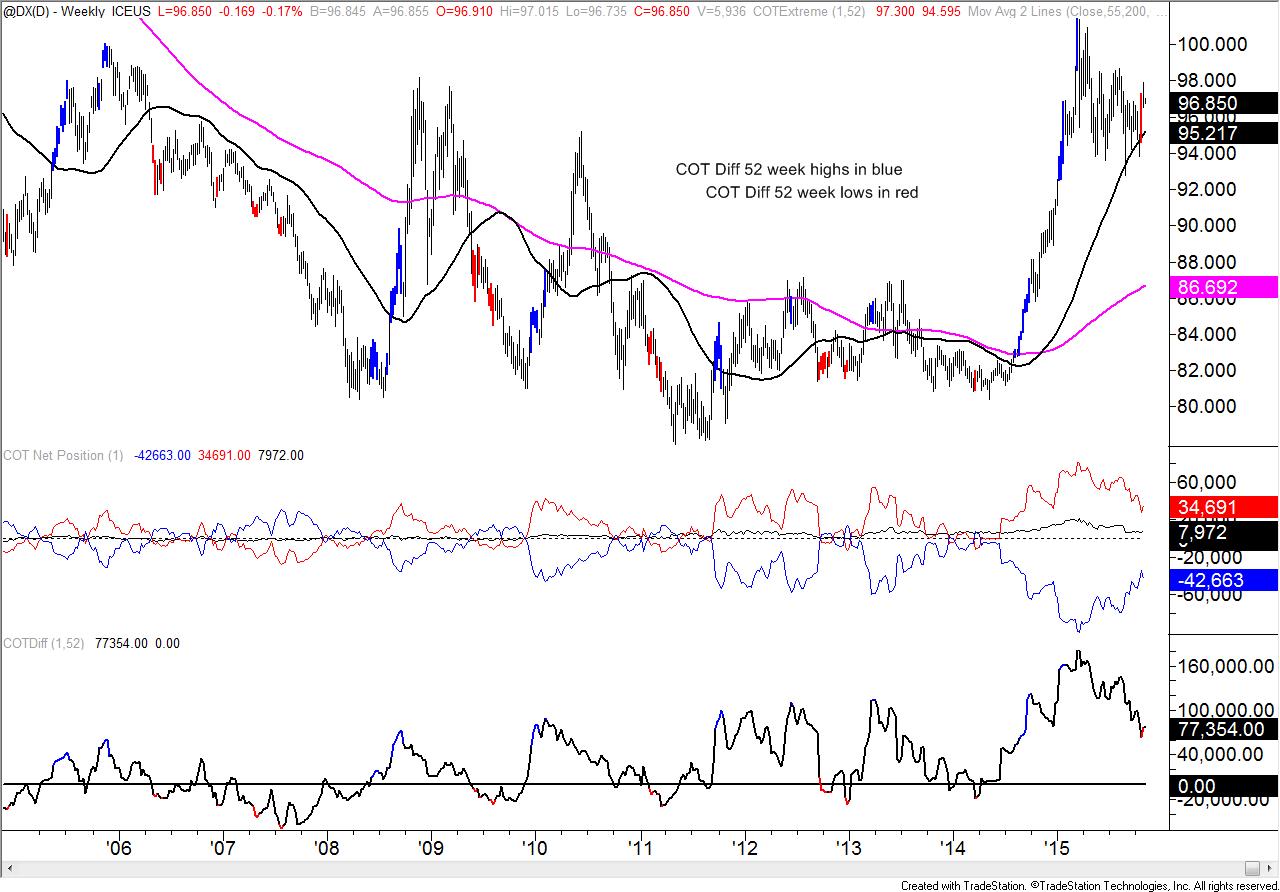The image size is (1280, 892).
Task: Click the '90.000' price axis label
Action: coord(1208,225)
